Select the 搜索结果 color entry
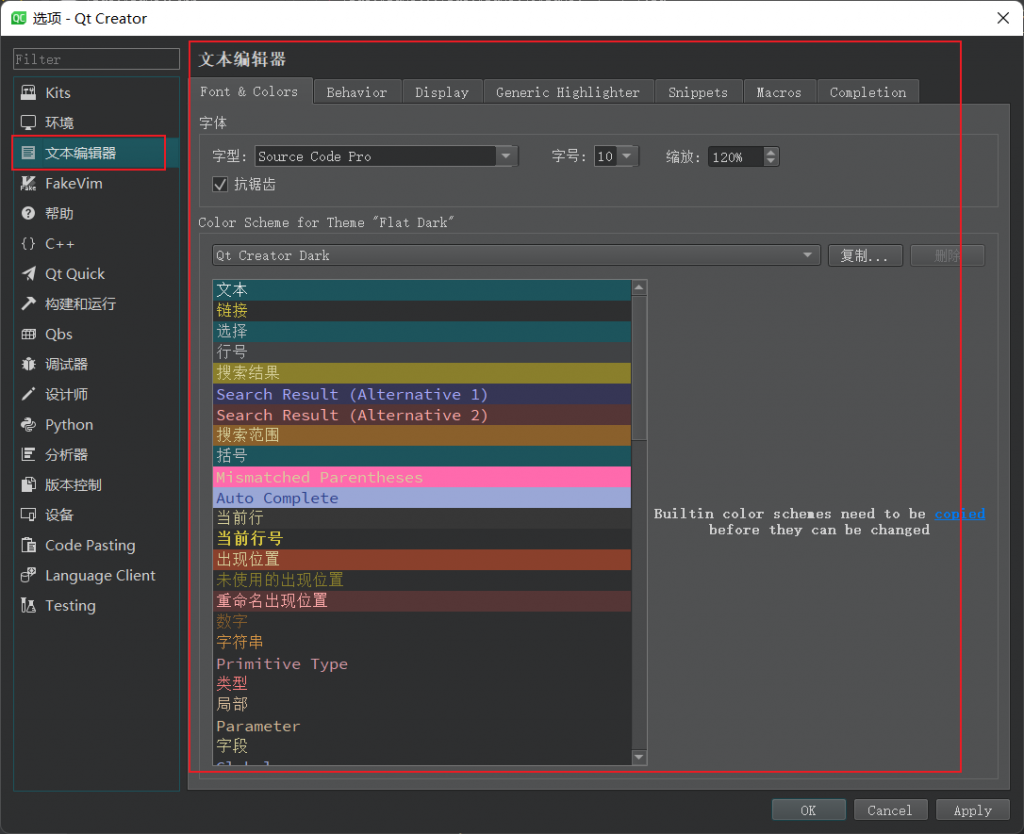This screenshot has width=1024, height=834. (x=422, y=373)
